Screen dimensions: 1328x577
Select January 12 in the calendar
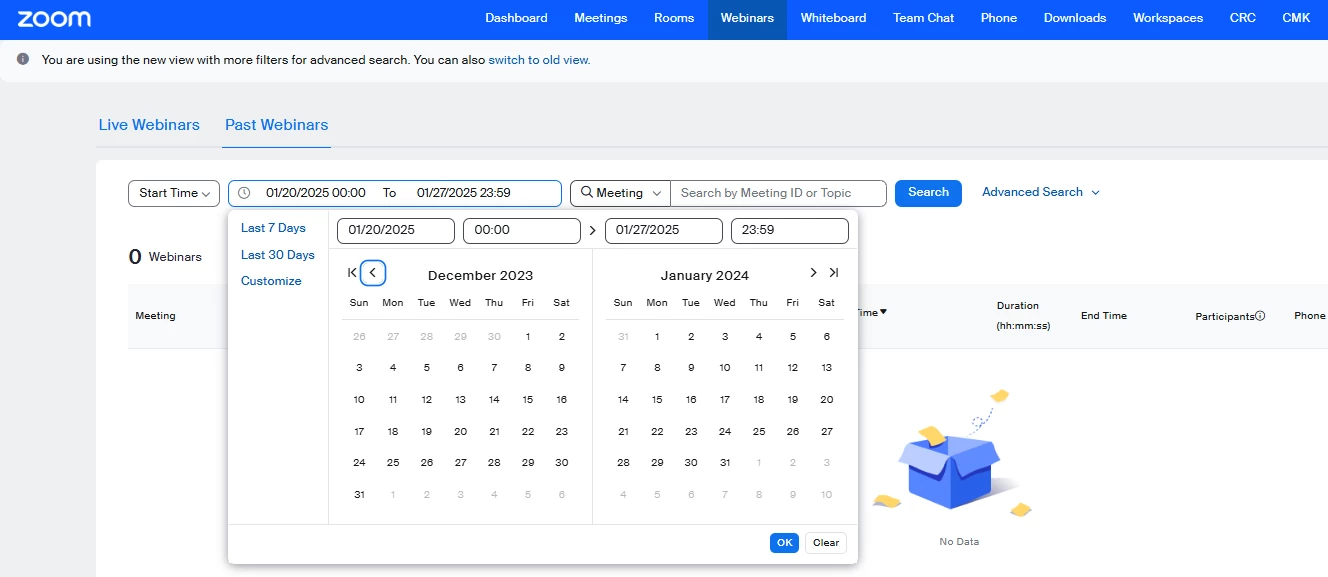[792, 368]
